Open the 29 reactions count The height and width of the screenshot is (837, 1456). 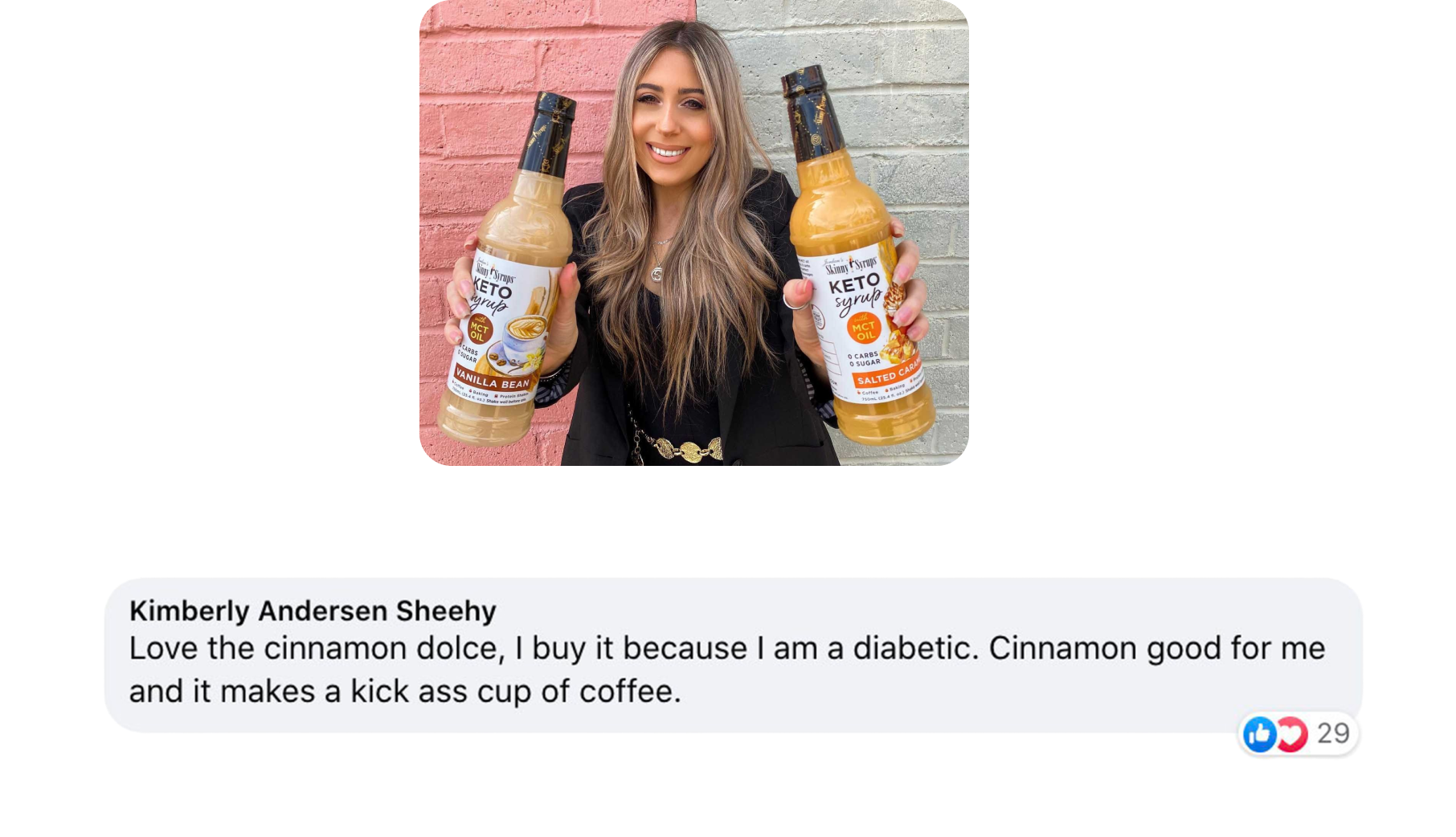click(x=1333, y=733)
